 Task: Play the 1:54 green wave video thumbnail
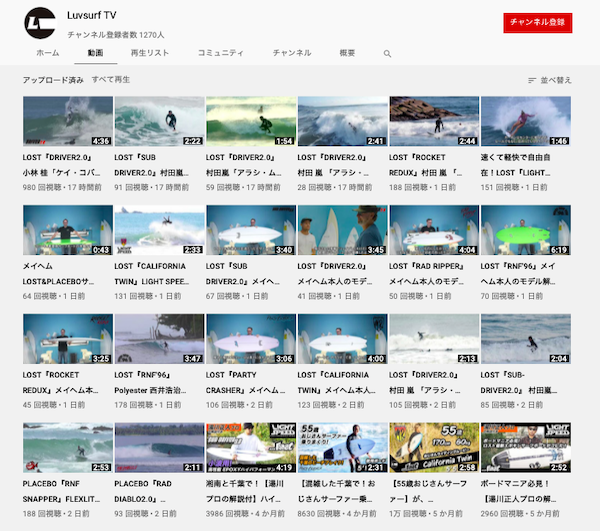pyautogui.click(x=251, y=121)
